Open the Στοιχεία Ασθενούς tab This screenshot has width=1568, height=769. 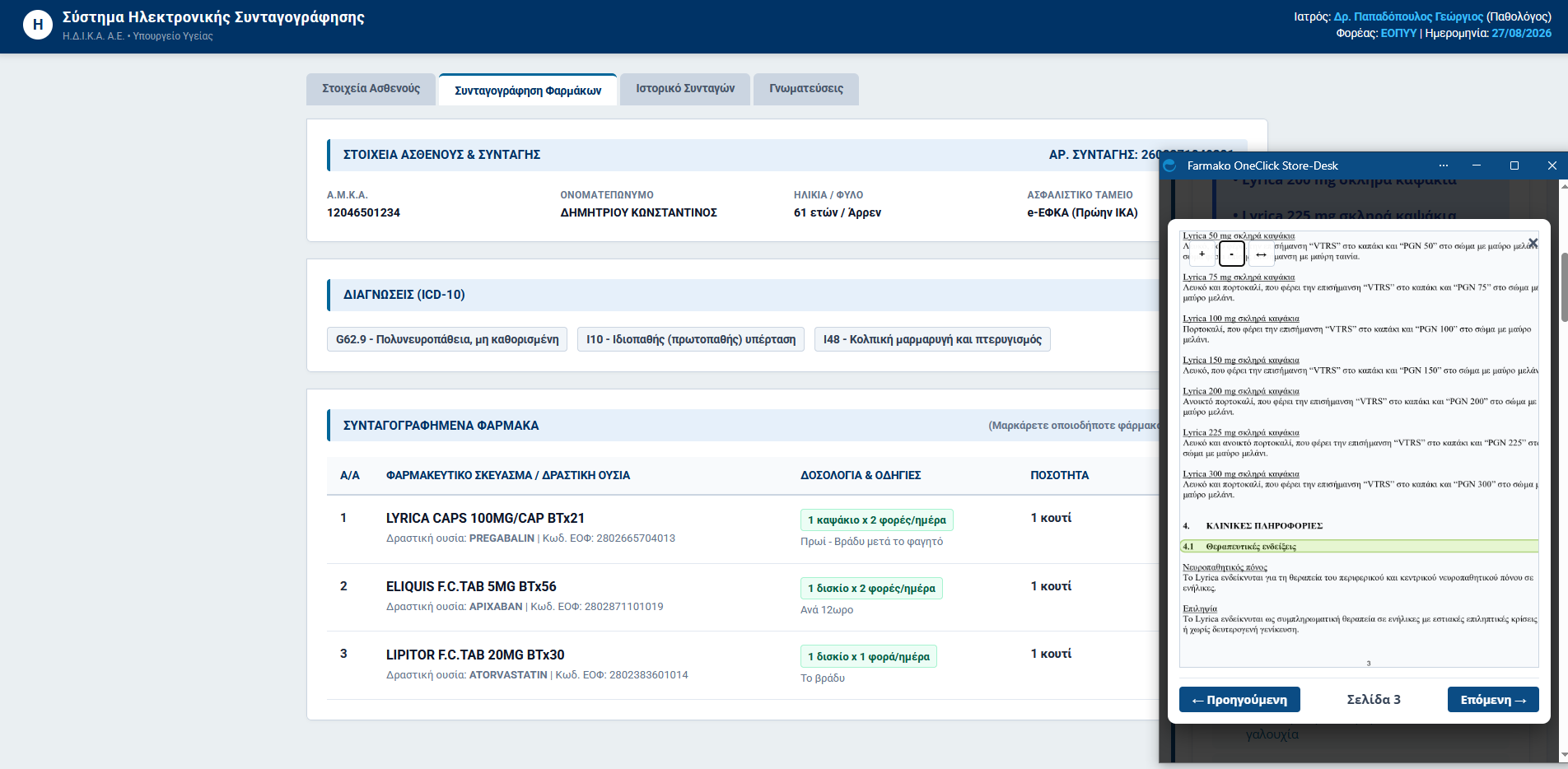371,89
